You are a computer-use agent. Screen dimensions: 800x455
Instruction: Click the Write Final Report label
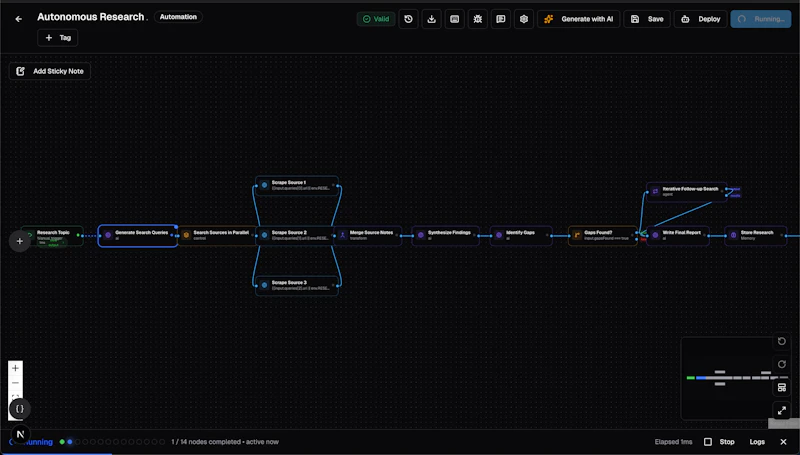[682, 232]
